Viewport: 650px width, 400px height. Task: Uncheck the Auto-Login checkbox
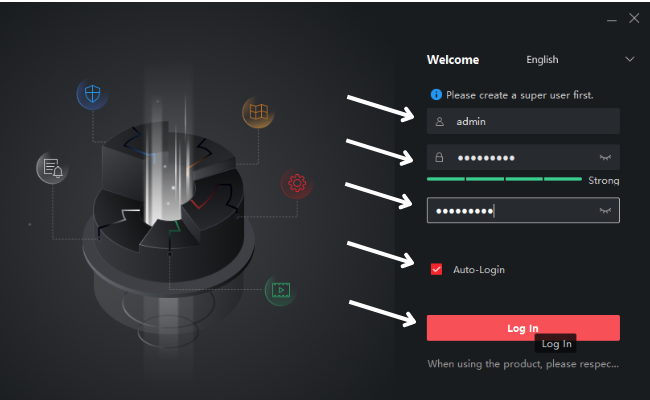(436, 269)
